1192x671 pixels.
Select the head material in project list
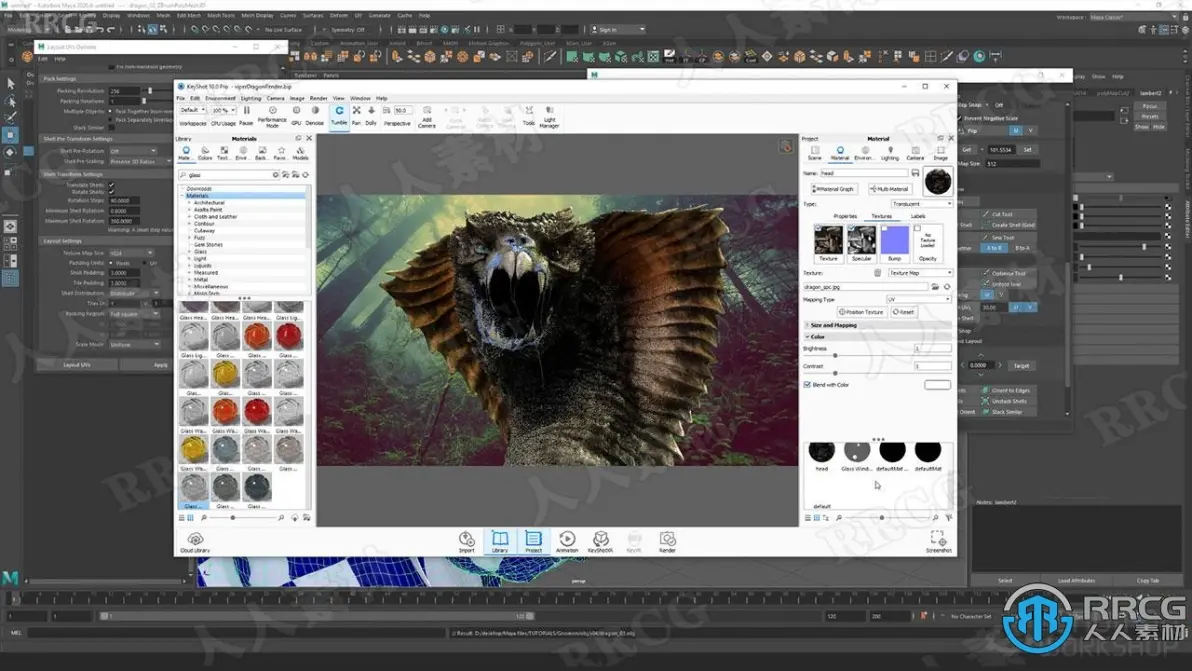(822, 456)
